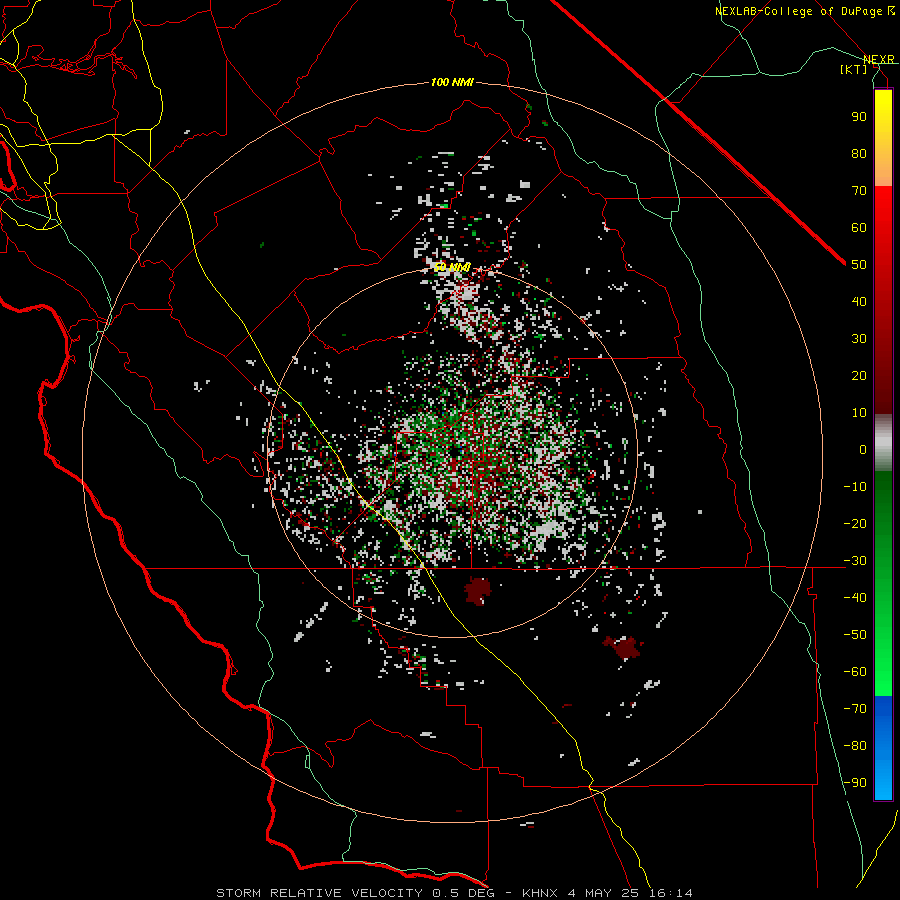Select the -60 scale value
The width and height of the screenshot is (900, 900).
(x=855, y=672)
